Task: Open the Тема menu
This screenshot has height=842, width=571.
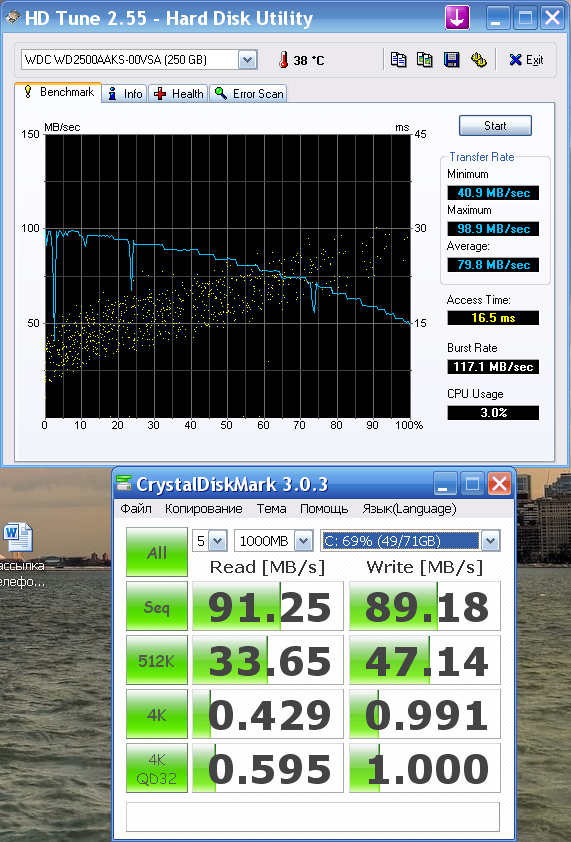Action: click(x=271, y=509)
